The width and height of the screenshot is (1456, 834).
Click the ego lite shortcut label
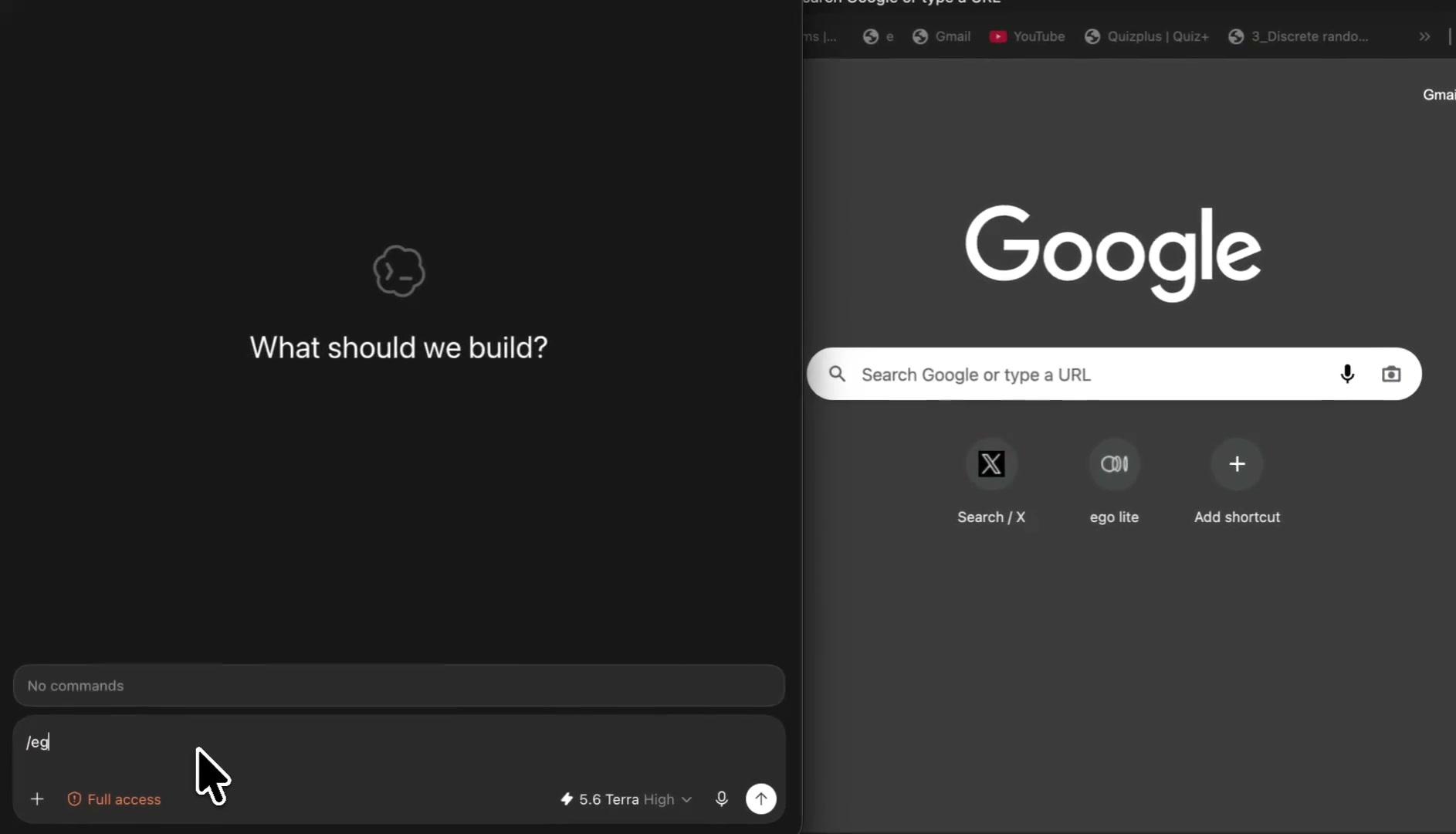(1114, 517)
